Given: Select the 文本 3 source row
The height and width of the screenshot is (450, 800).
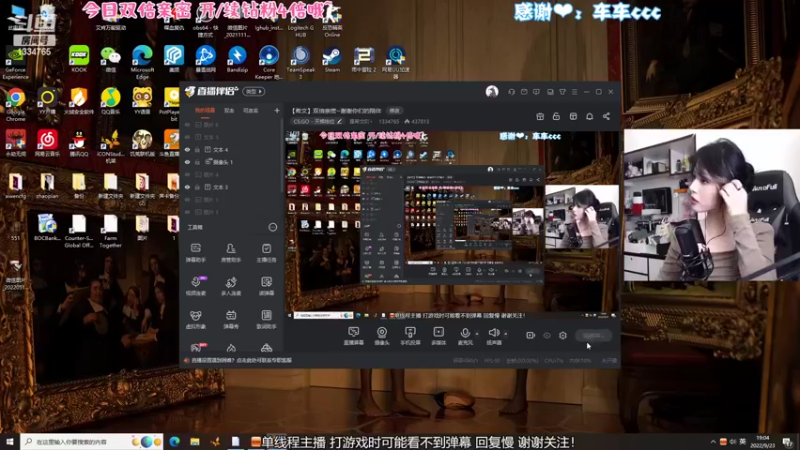Looking at the screenshot, I should [231, 187].
